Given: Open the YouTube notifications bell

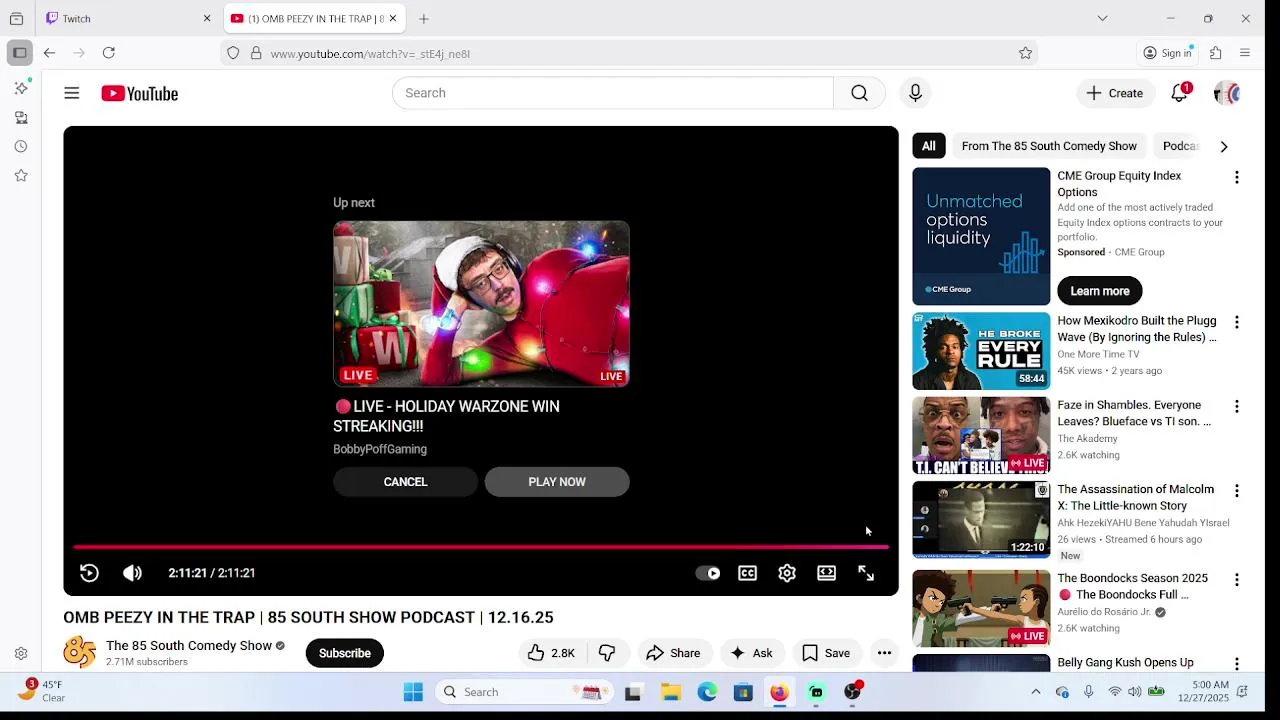Looking at the screenshot, I should pyautogui.click(x=1180, y=93).
